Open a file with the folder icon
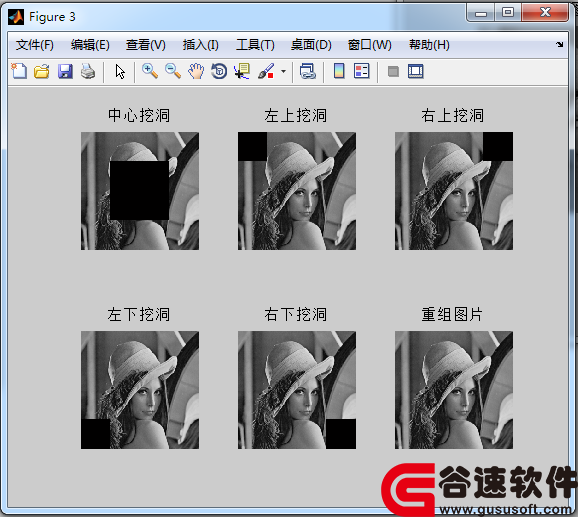 click(42, 71)
